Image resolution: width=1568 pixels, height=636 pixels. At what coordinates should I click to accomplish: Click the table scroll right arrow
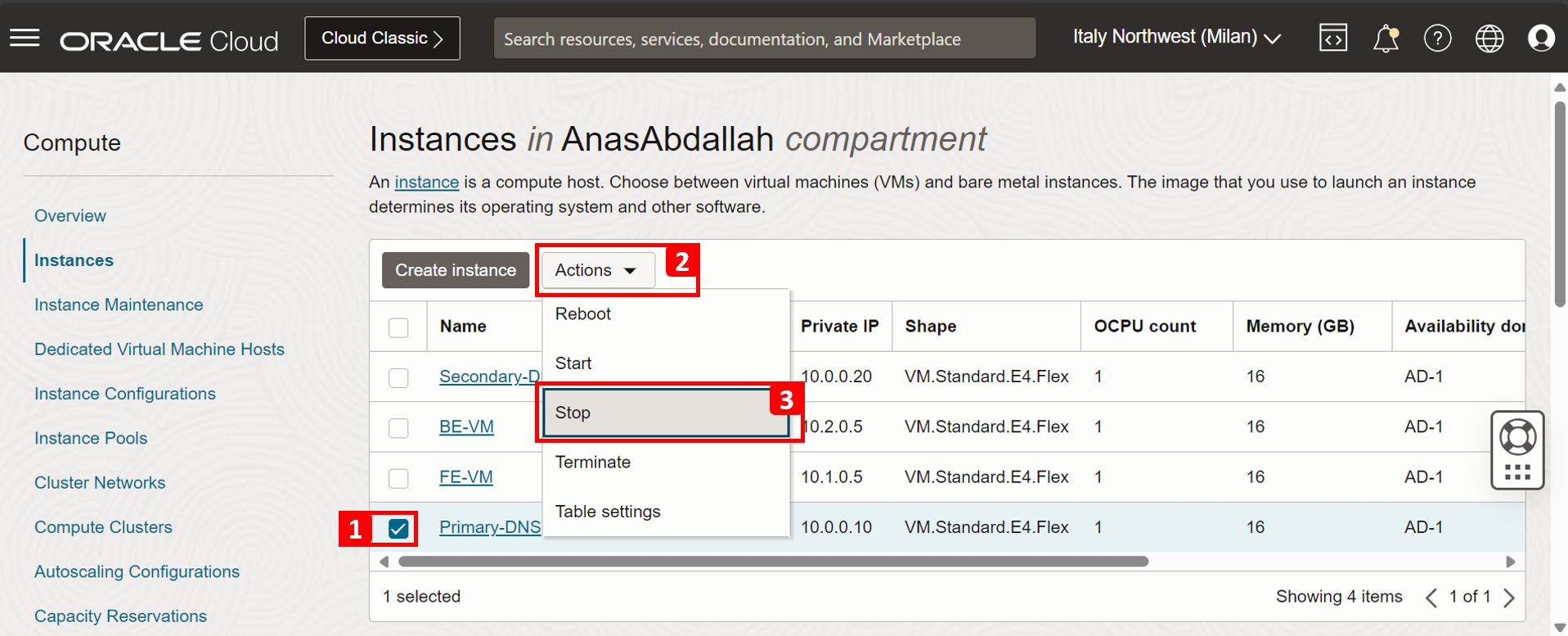(x=1510, y=562)
